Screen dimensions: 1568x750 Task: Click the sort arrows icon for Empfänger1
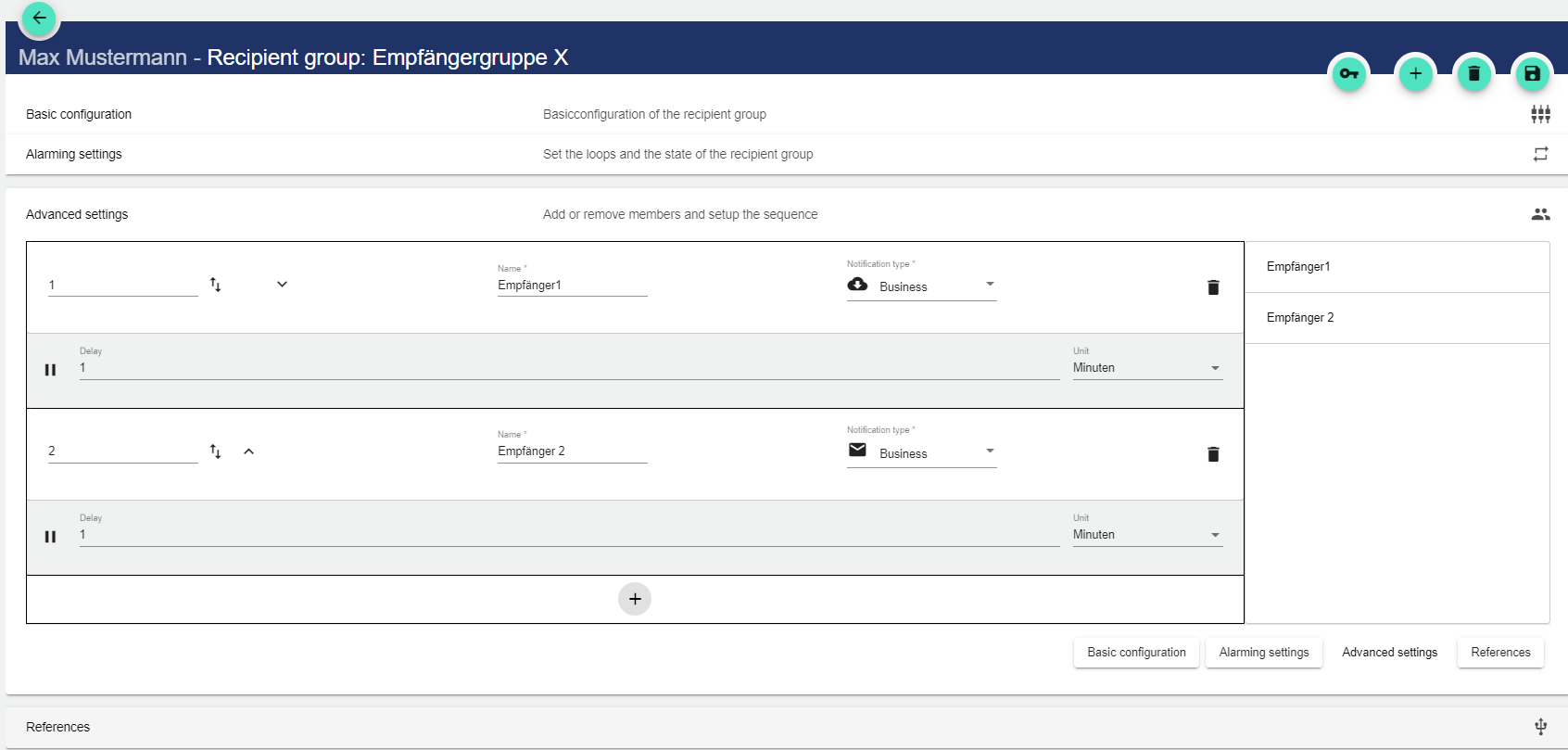(x=215, y=285)
